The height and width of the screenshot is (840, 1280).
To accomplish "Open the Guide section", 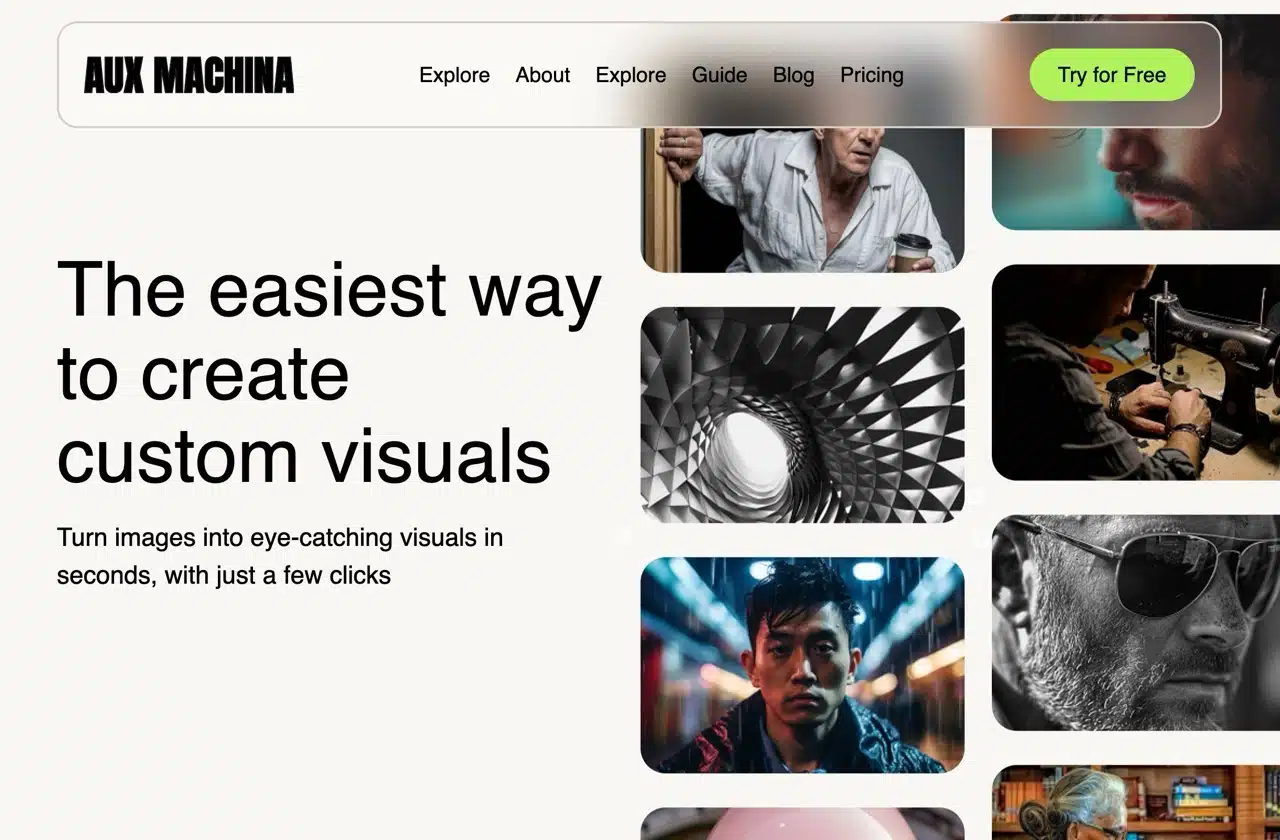I will (720, 75).
